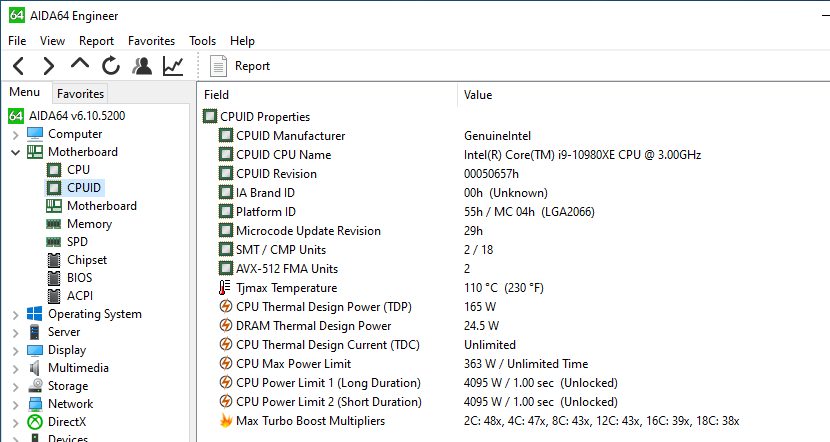Refresh the page with the circular arrow icon
The image size is (830, 442).
(111, 66)
